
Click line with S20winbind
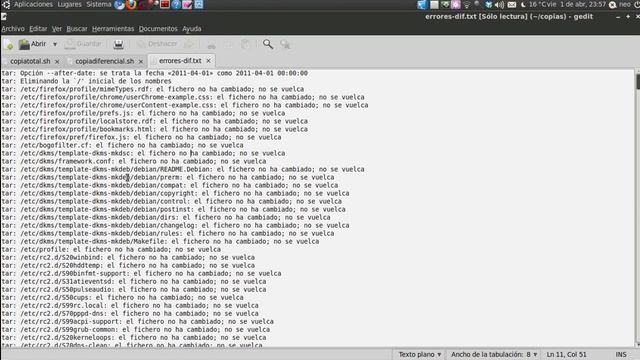coord(128,258)
